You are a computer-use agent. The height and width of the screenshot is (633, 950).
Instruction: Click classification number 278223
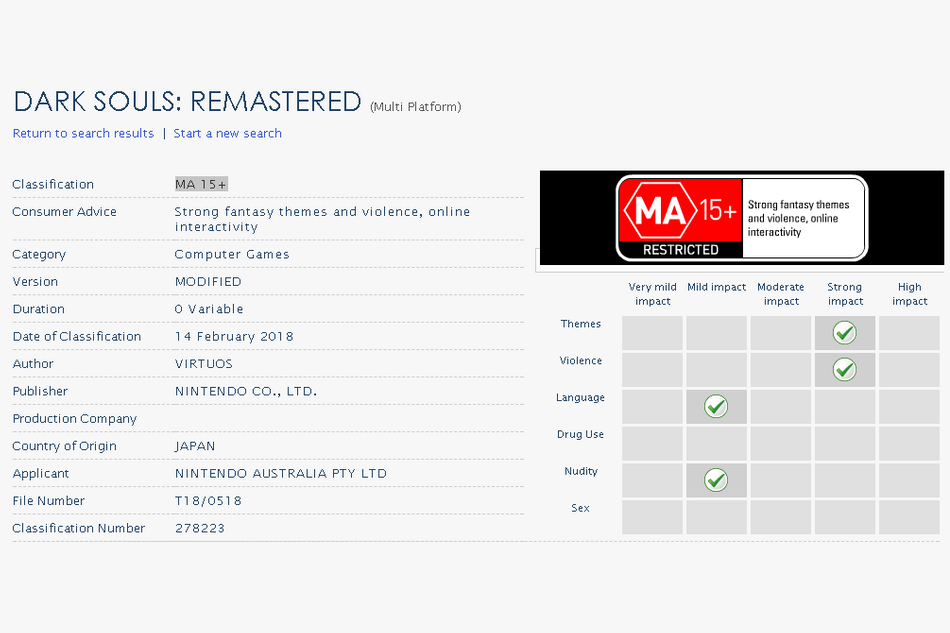point(200,528)
